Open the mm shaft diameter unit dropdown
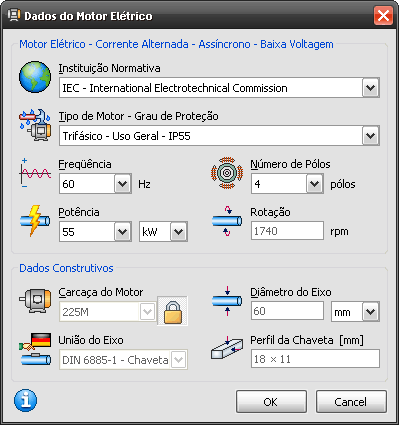The image size is (399, 425). coord(371,312)
